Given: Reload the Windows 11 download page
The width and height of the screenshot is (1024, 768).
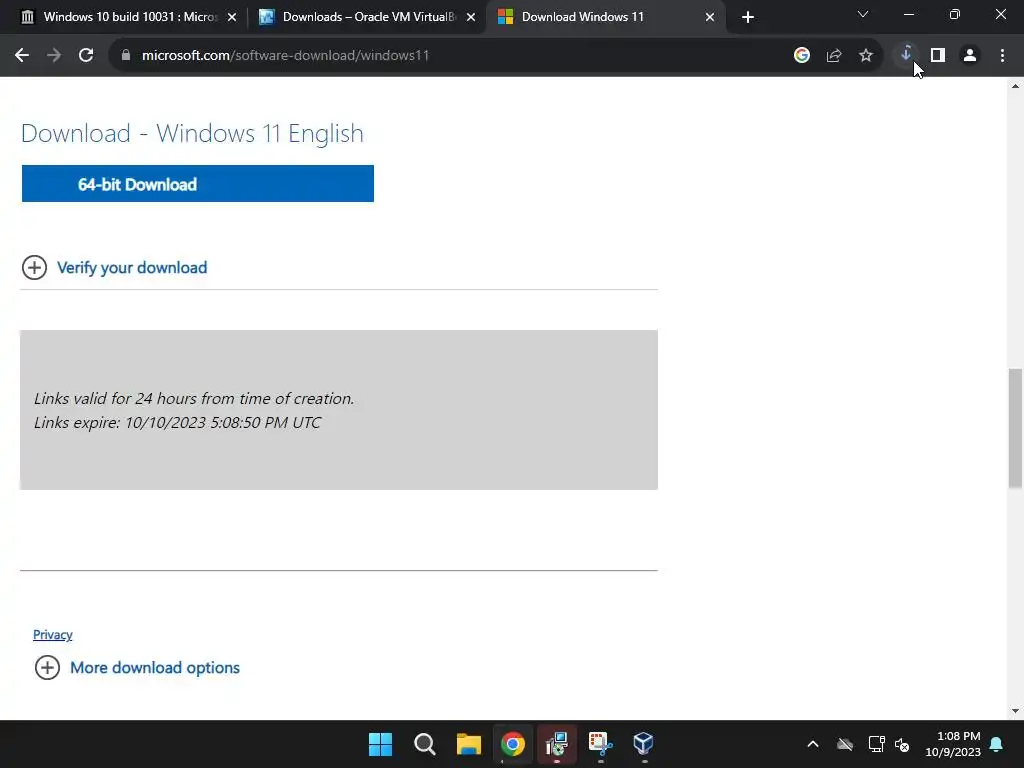Looking at the screenshot, I should tap(86, 56).
